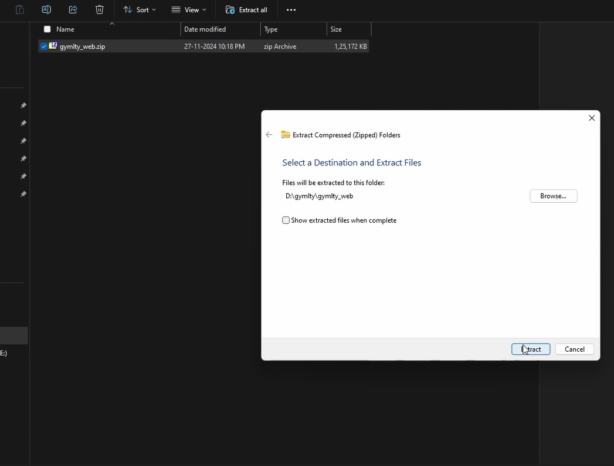Open the Browse... folder picker
This screenshot has height=466, width=614.
(x=553, y=196)
